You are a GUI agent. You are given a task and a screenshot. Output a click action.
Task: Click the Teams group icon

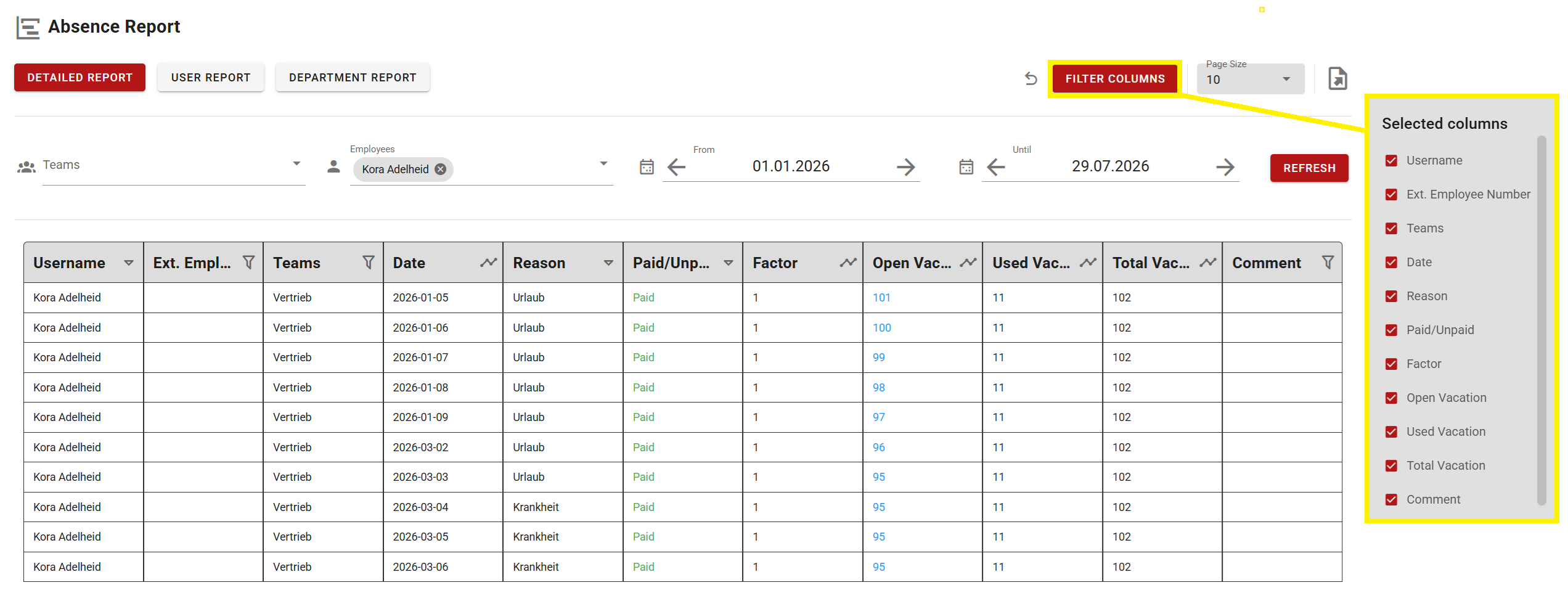(27, 166)
